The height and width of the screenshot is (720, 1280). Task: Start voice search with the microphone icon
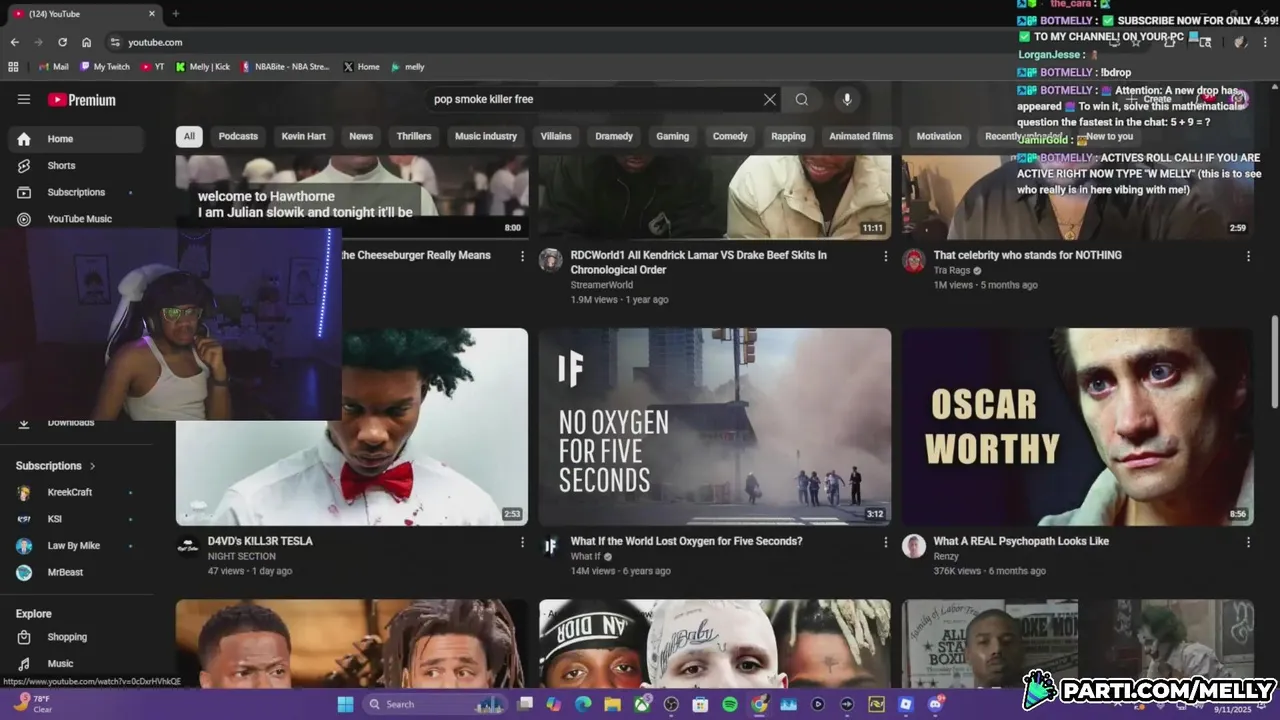[847, 99]
